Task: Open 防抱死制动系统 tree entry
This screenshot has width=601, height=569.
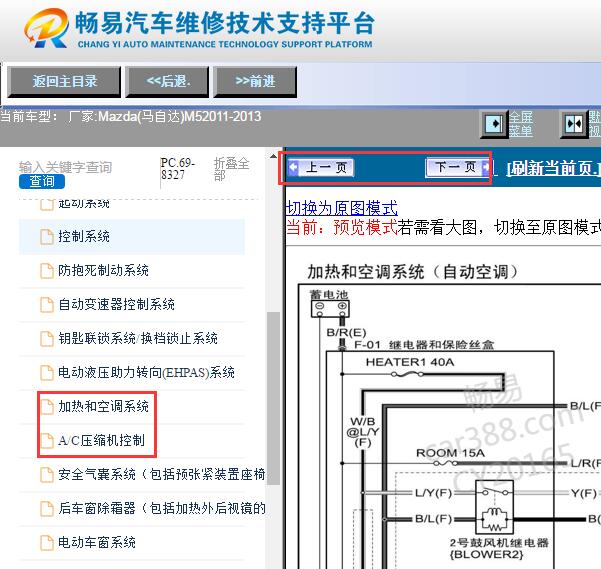Action: pyautogui.click(x=103, y=271)
